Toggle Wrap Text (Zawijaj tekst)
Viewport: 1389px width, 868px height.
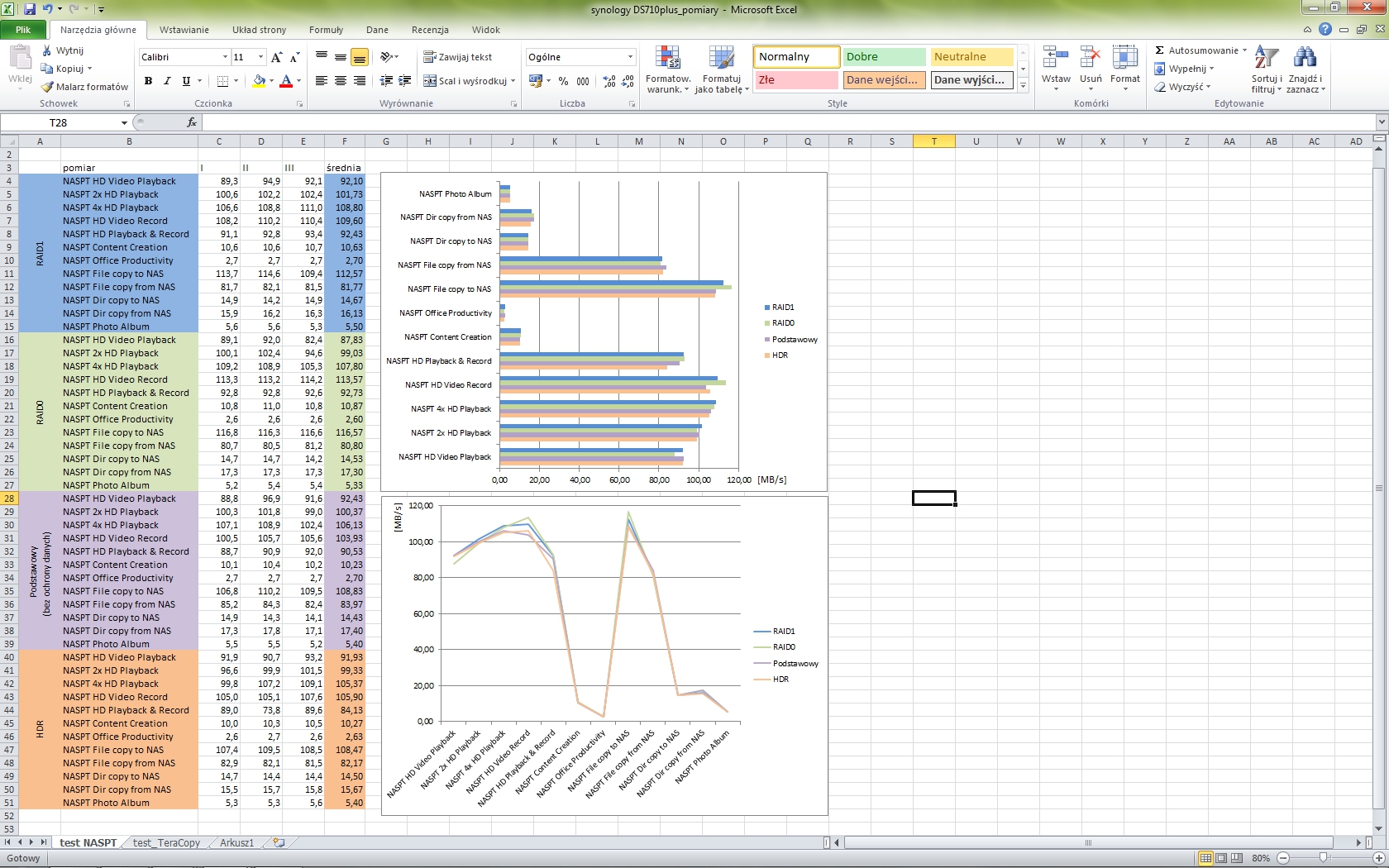[x=457, y=57]
